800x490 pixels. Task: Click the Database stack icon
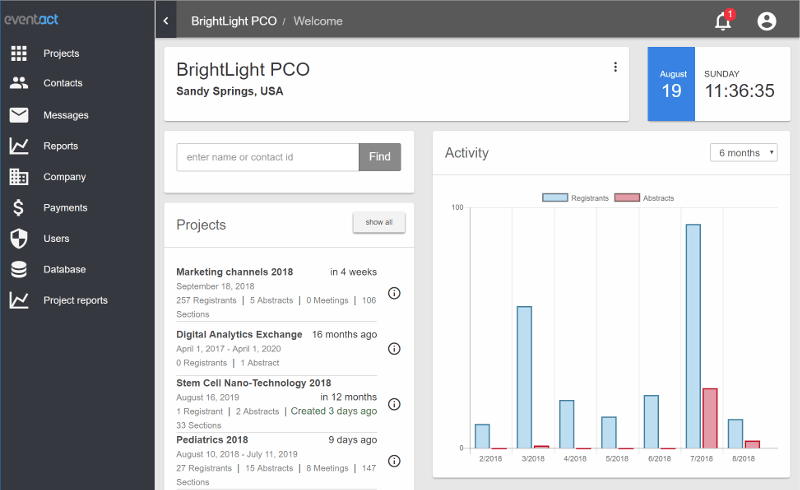[19, 270]
